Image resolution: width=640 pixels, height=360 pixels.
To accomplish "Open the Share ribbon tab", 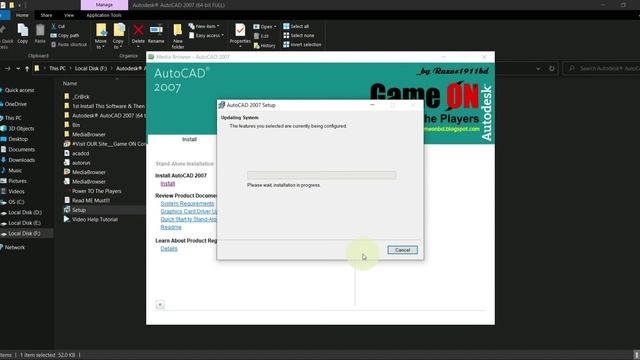I will click(46, 15).
